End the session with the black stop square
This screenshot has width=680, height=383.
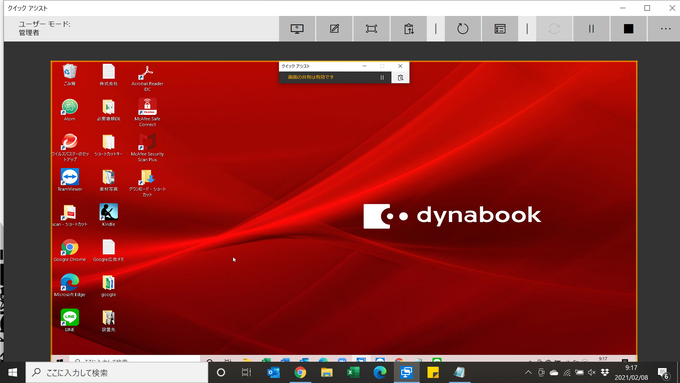(628, 29)
